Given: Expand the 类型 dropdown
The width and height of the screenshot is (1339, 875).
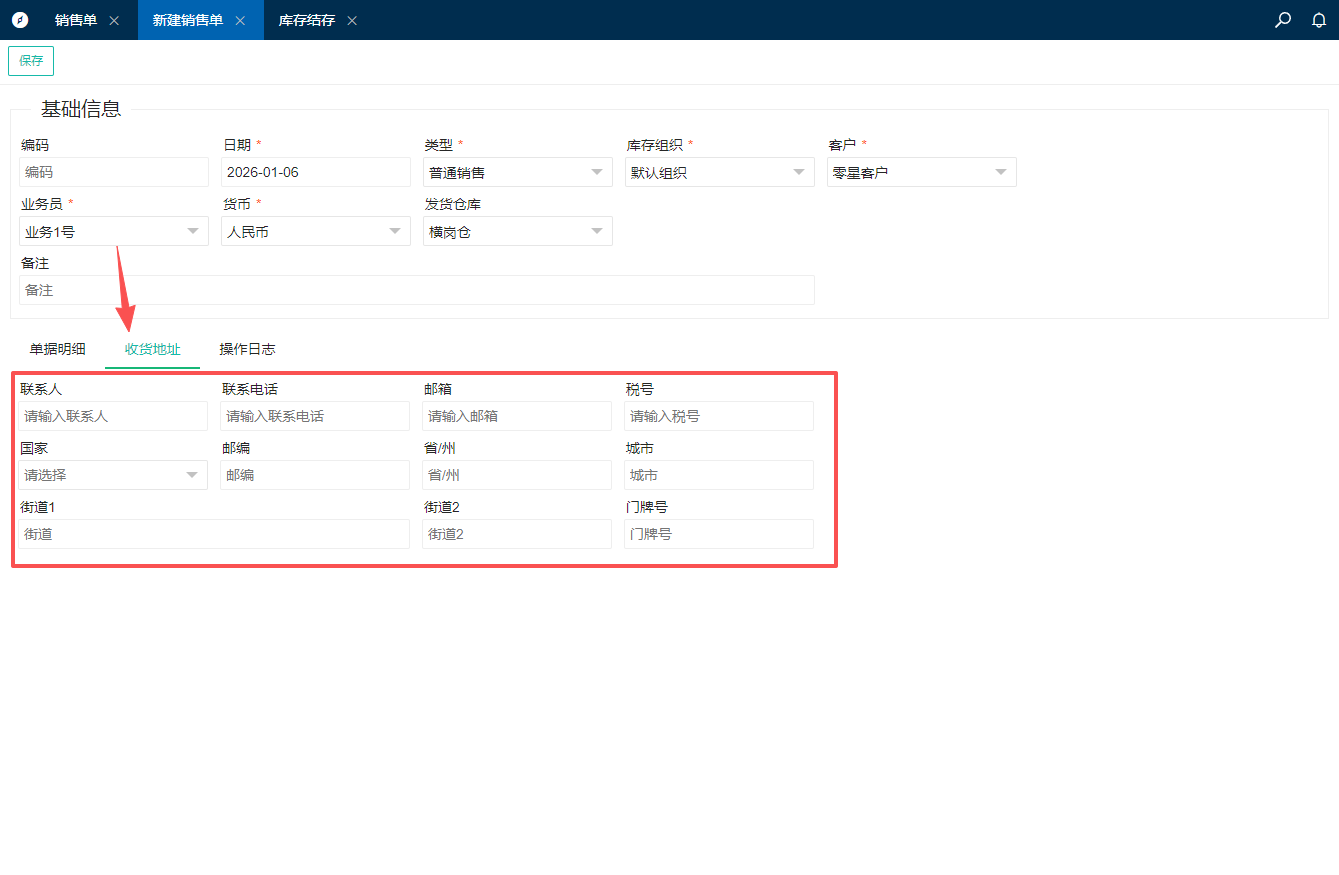Looking at the screenshot, I should pyautogui.click(x=517, y=172).
